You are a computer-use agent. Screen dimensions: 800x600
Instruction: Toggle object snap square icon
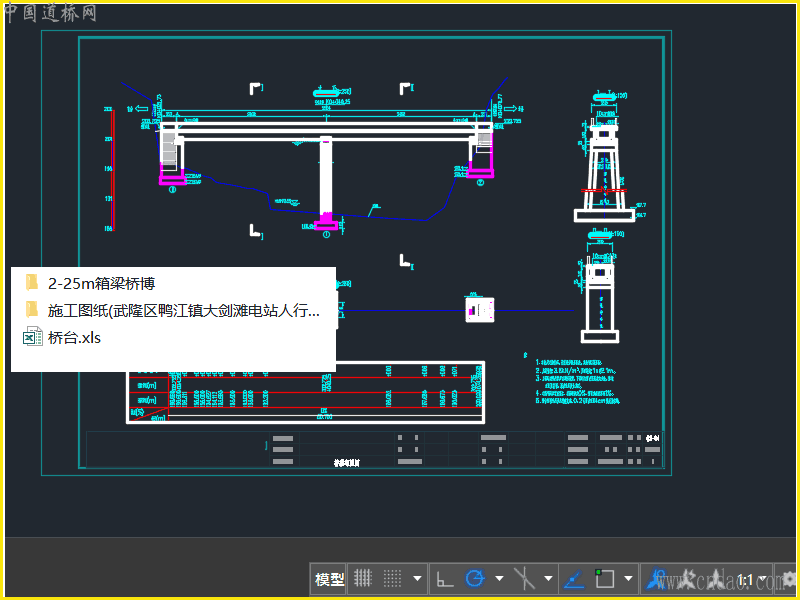pos(605,579)
